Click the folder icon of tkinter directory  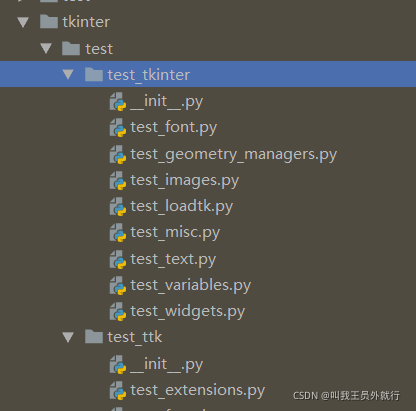coord(49,21)
